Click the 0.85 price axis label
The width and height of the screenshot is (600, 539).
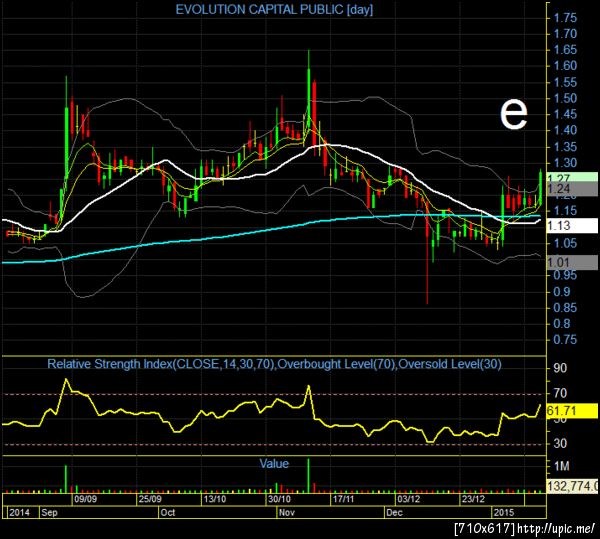click(566, 308)
